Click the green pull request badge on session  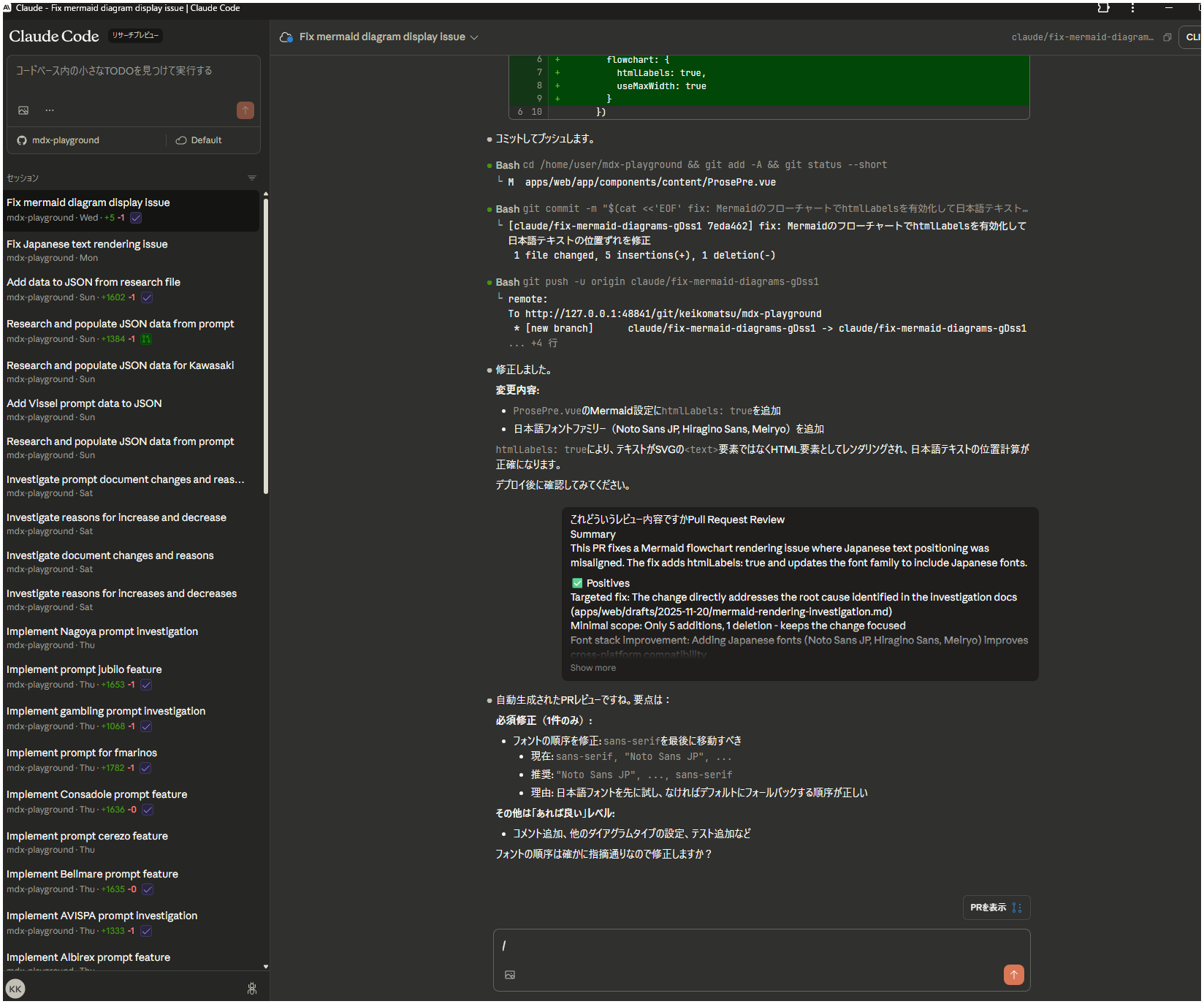point(146,339)
